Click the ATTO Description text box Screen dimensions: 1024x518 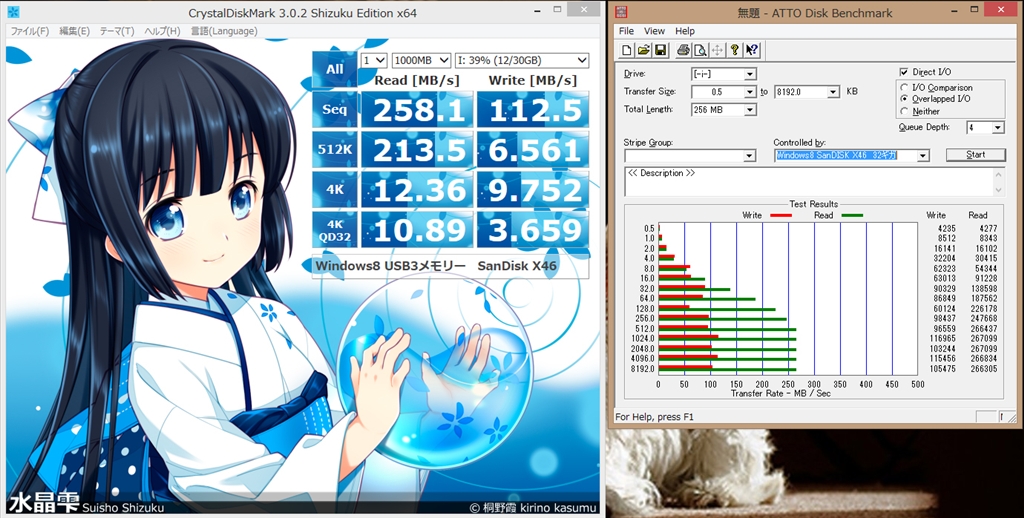[808, 182]
